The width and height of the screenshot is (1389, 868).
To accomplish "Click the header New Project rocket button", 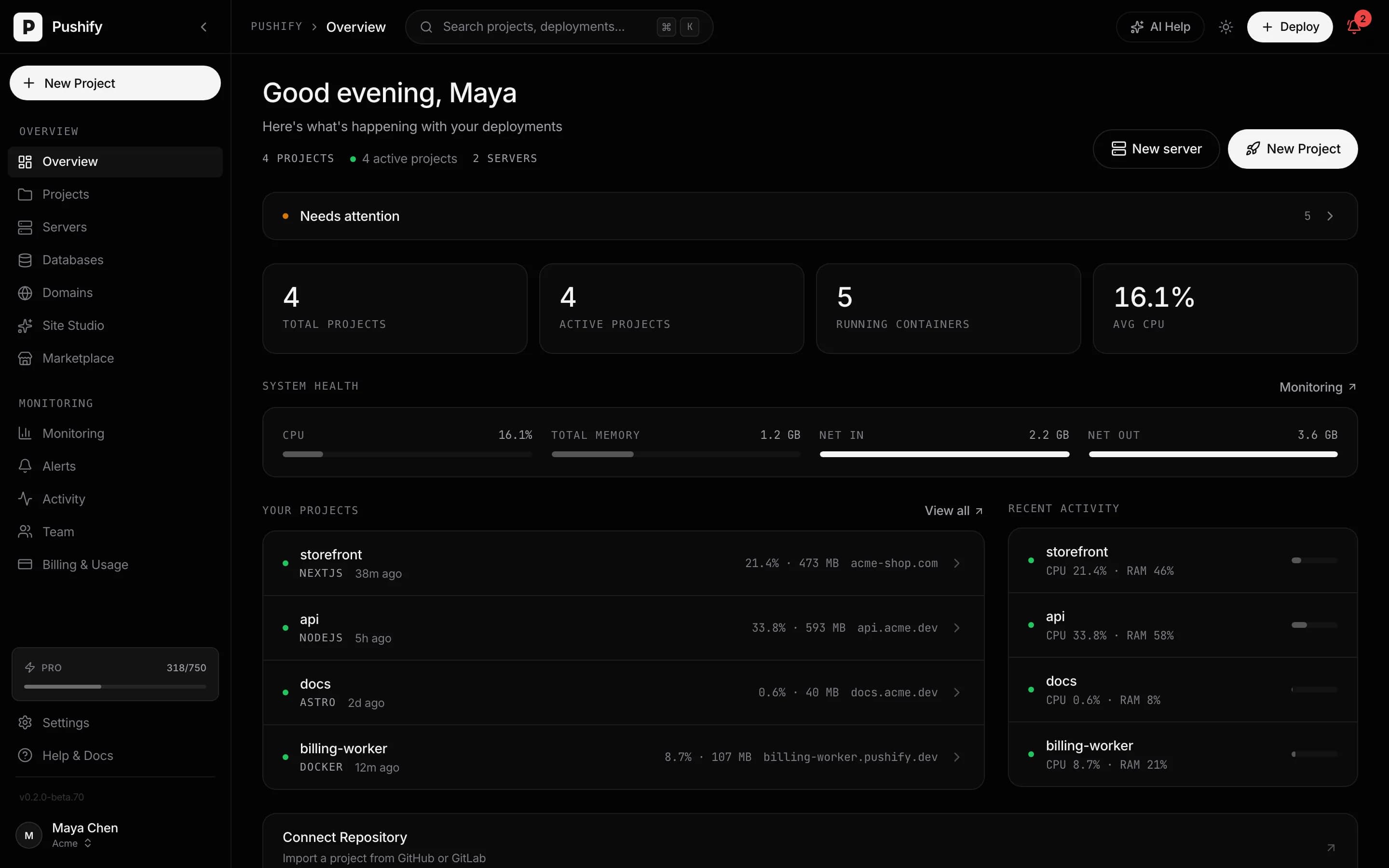I will coord(1293,149).
